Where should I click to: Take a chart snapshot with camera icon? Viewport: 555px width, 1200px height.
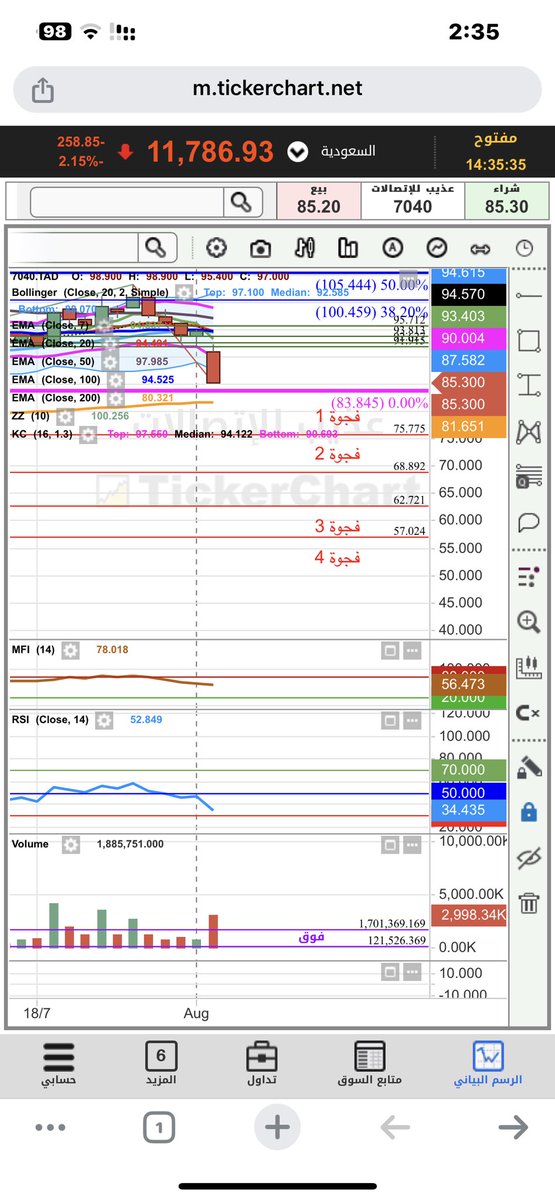[x=261, y=248]
